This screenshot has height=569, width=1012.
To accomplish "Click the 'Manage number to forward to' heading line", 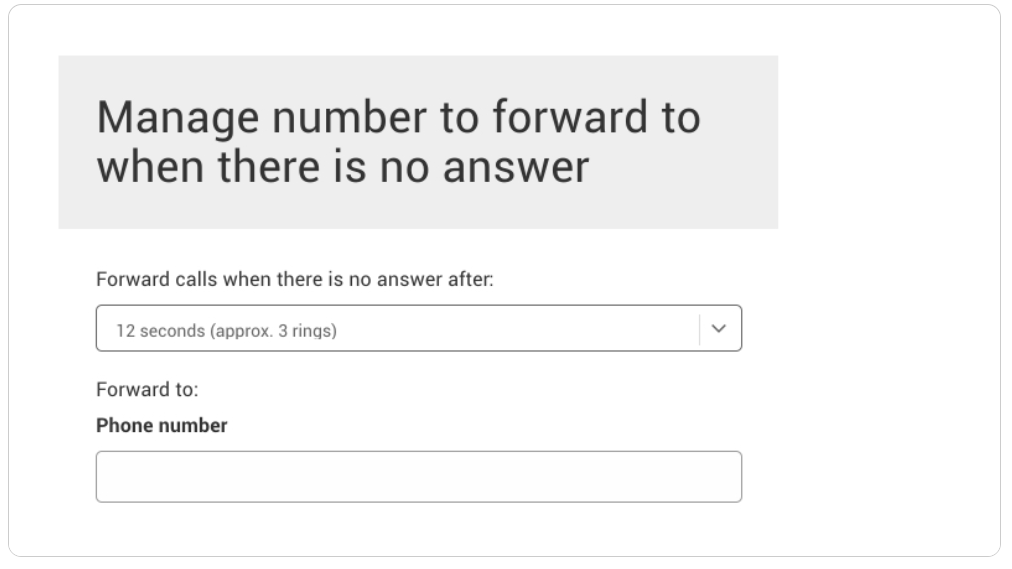I will pyautogui.click(x=399, y=117).
